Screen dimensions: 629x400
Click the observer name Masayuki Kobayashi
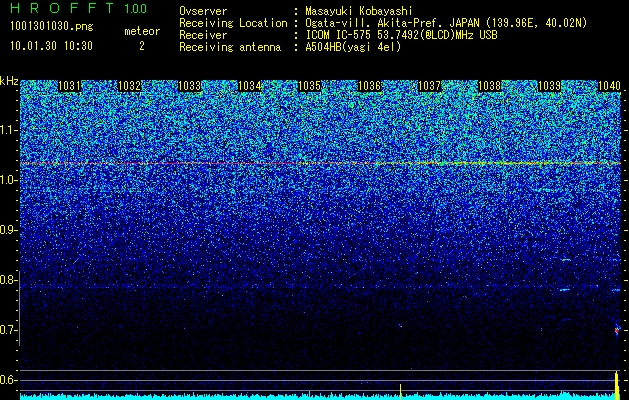(x=359, y=11)
